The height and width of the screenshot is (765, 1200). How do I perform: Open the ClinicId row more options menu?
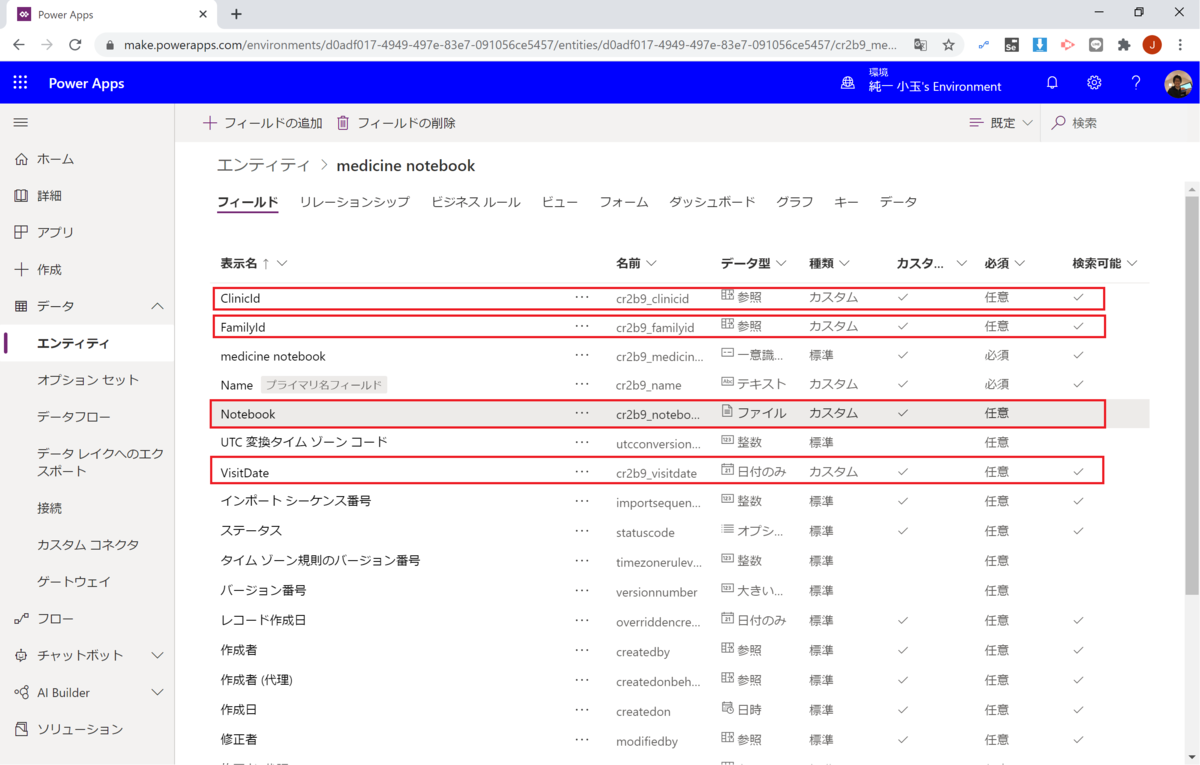581,297
